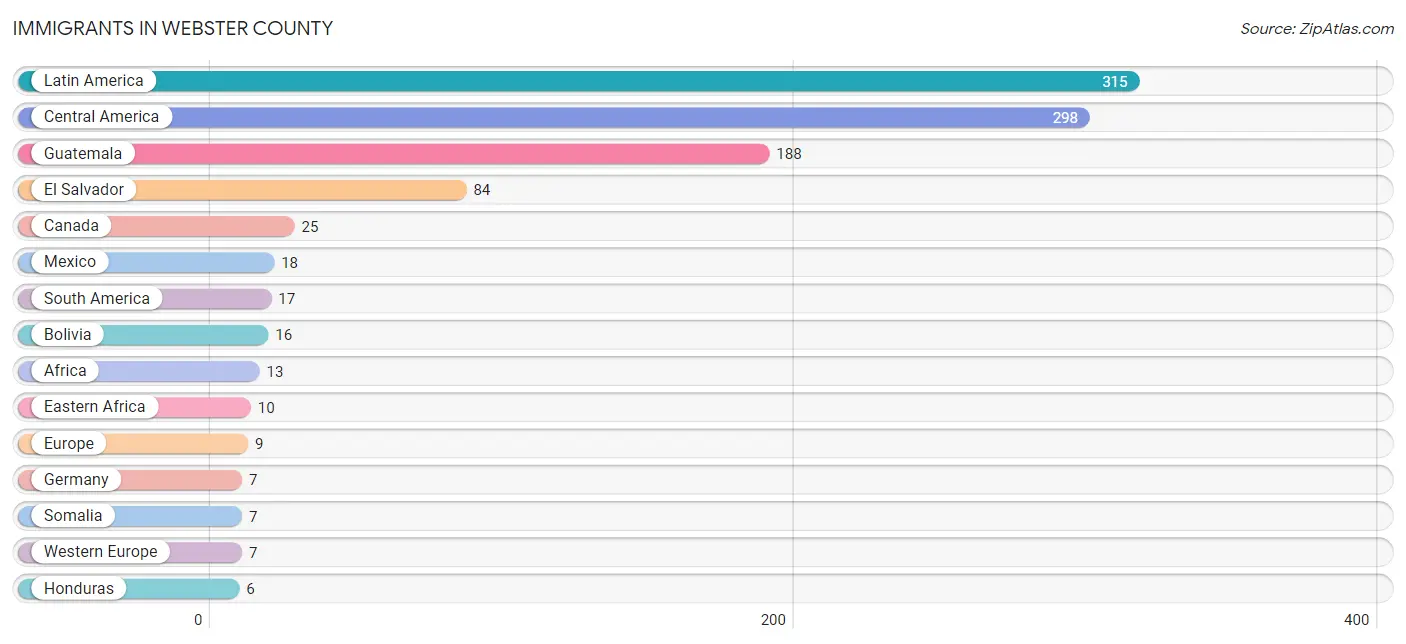Viewport: 1406px width, 644px height.
Task: Click the 200 axis tick label
Action: click(x=773, y=620)
